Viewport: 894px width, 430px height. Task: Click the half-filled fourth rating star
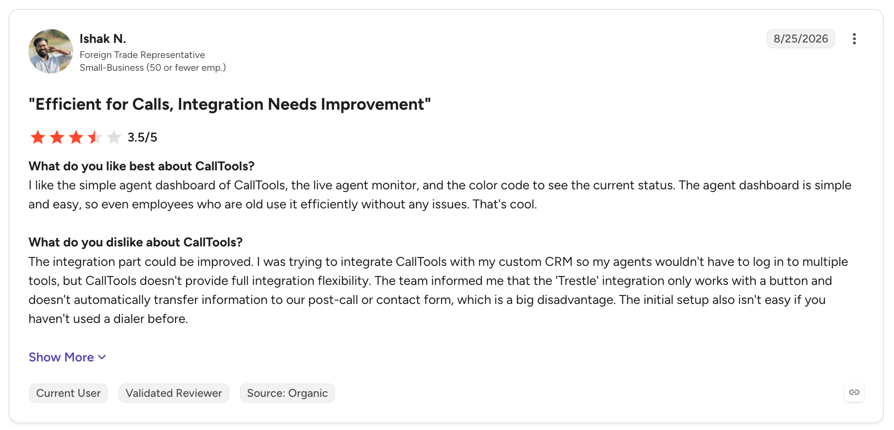[95, 137]
